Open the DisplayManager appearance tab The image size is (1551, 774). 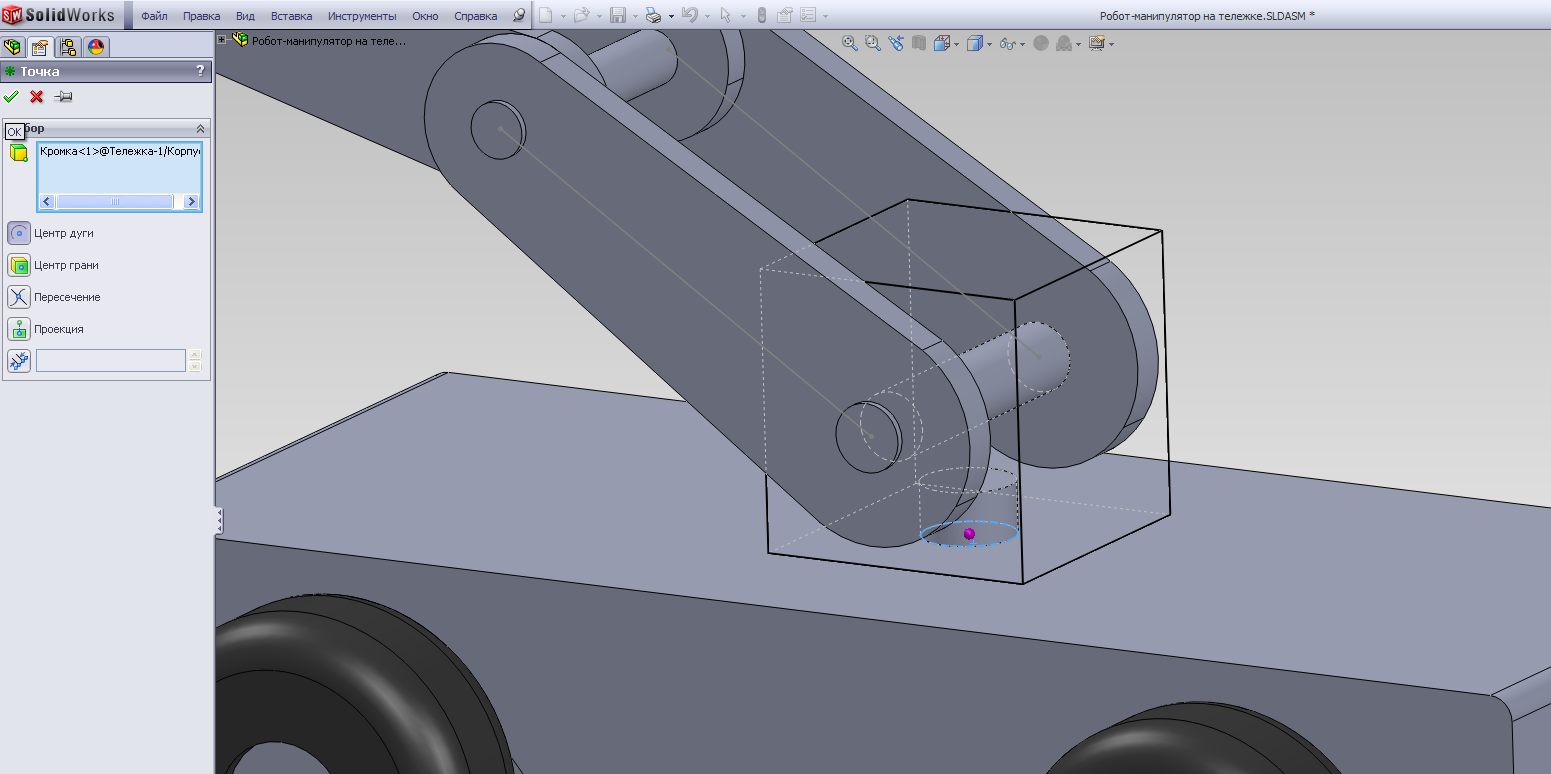tap(96, 47)
